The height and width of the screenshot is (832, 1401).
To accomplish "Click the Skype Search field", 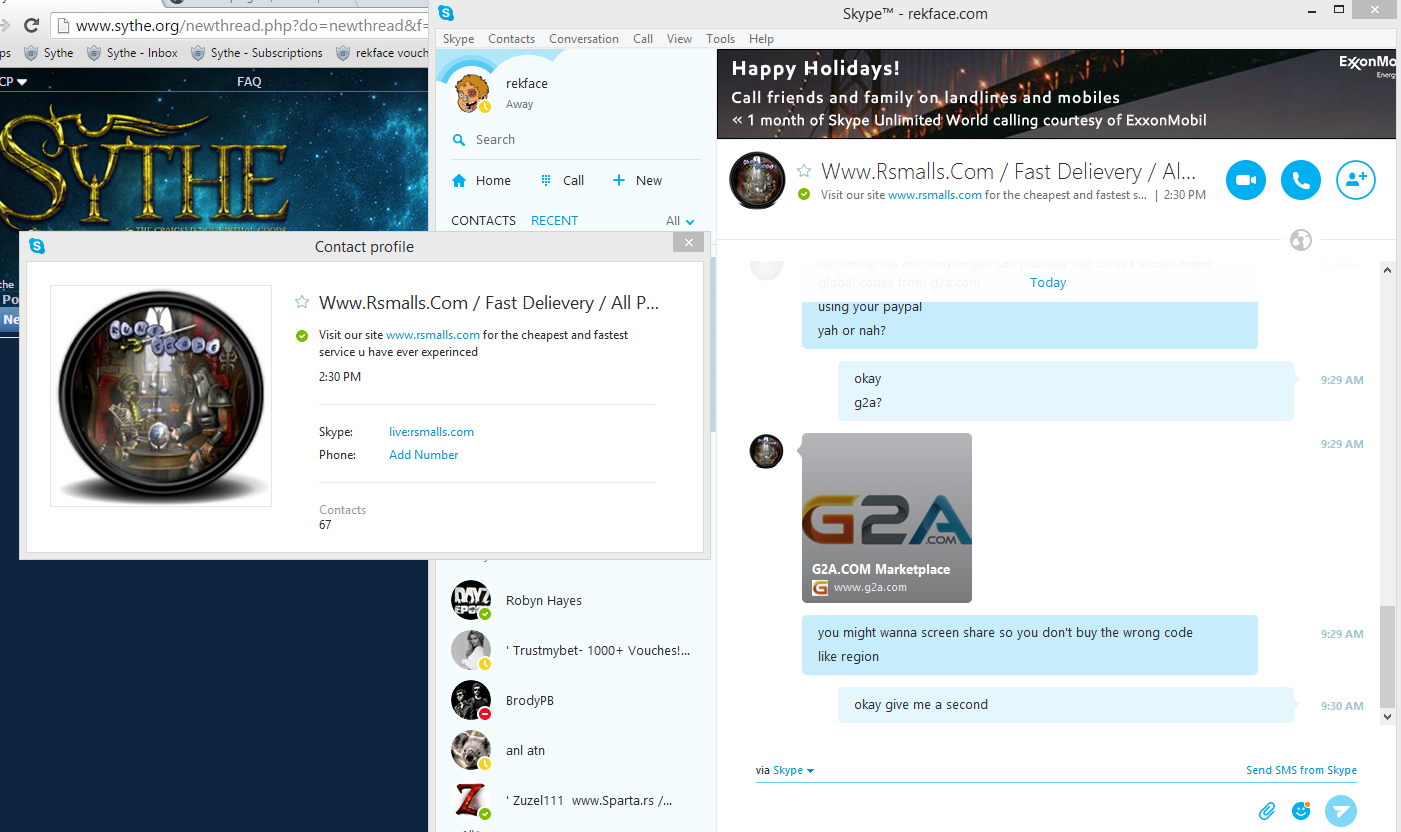I will 575,140.
